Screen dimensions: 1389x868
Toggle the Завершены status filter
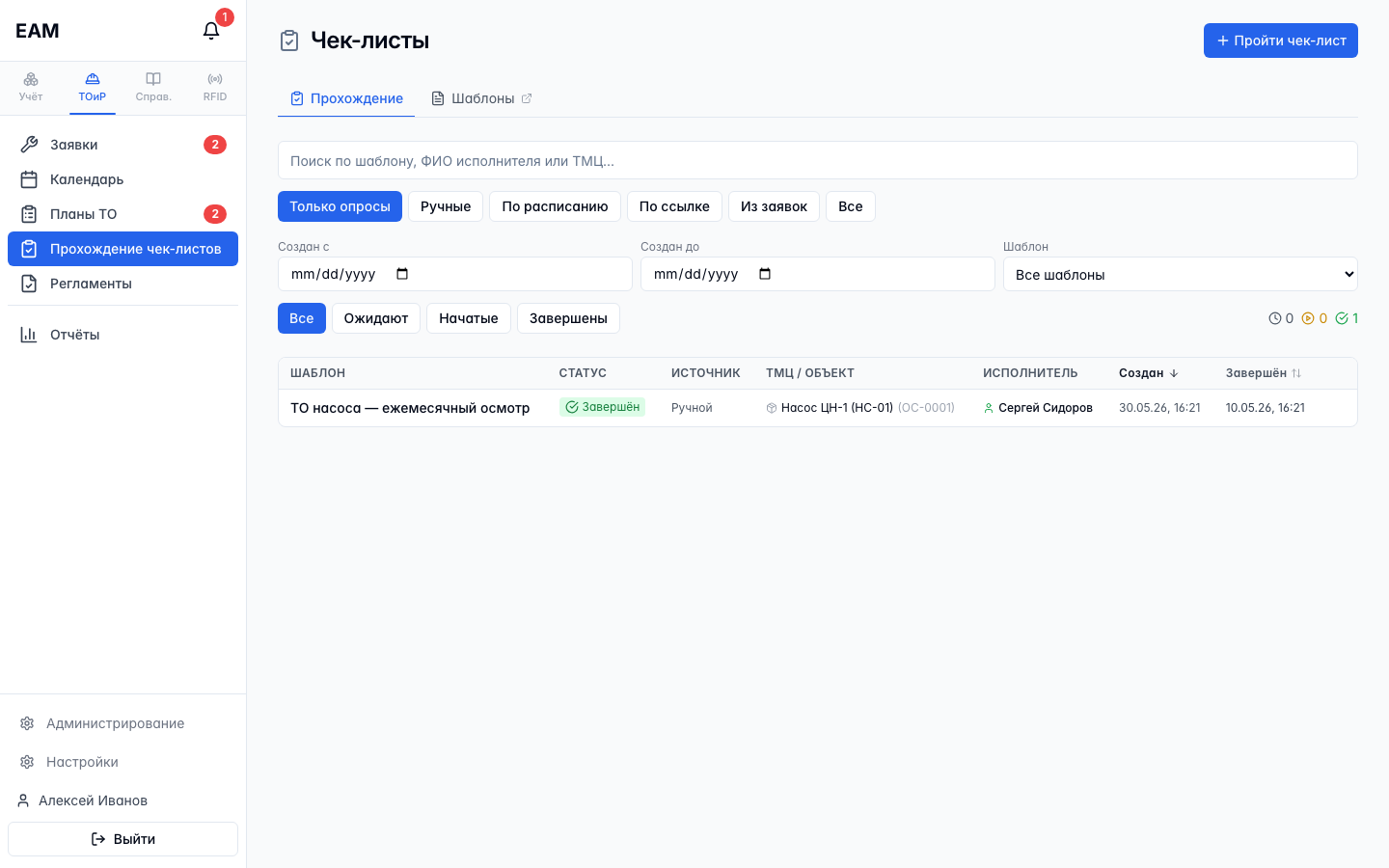tap(568, 318)
